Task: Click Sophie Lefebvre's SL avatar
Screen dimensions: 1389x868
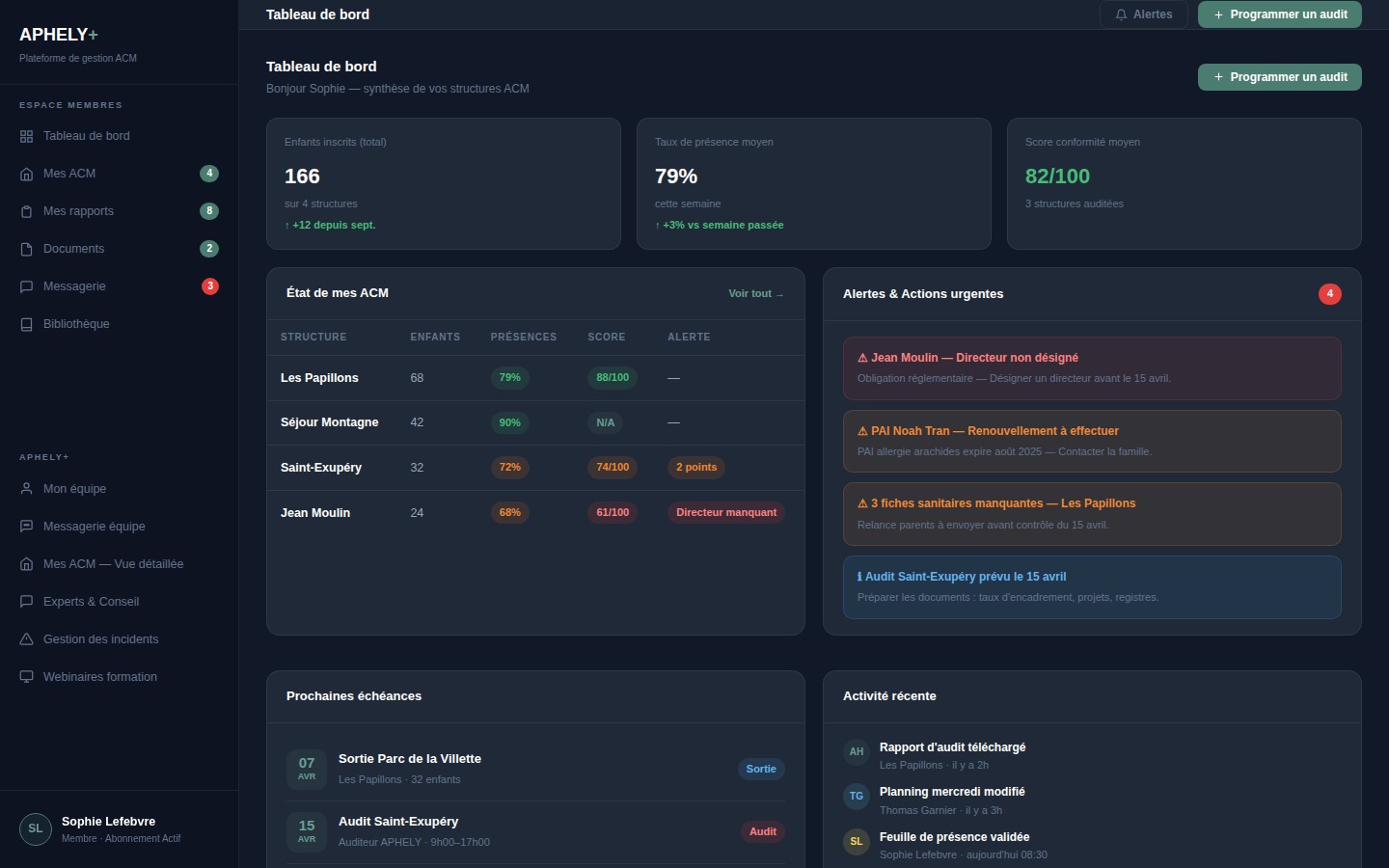Action: (35, 828)
